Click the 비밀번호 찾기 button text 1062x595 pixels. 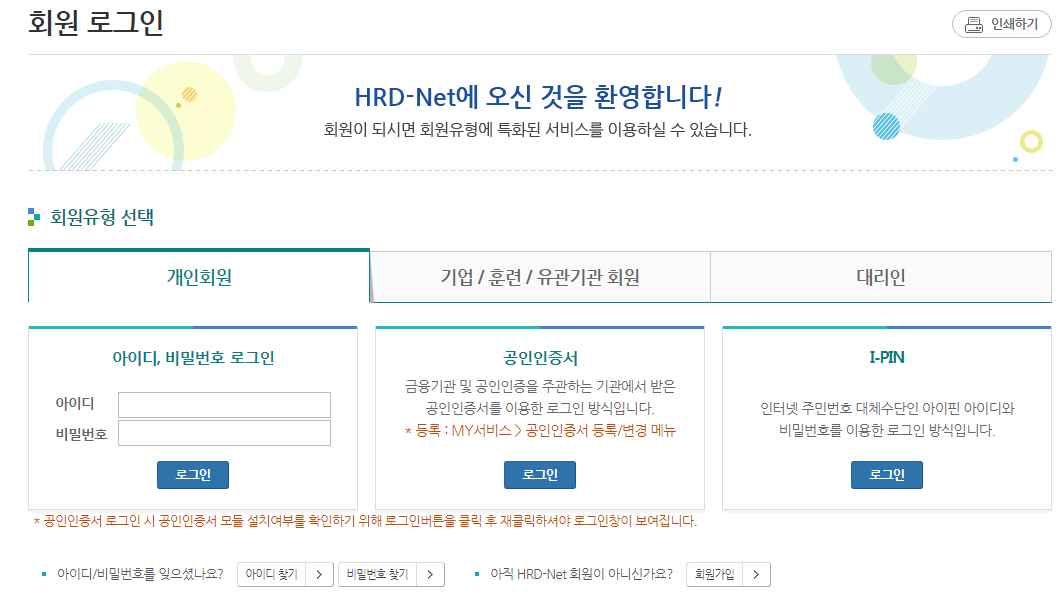click(x=377, y=574)
